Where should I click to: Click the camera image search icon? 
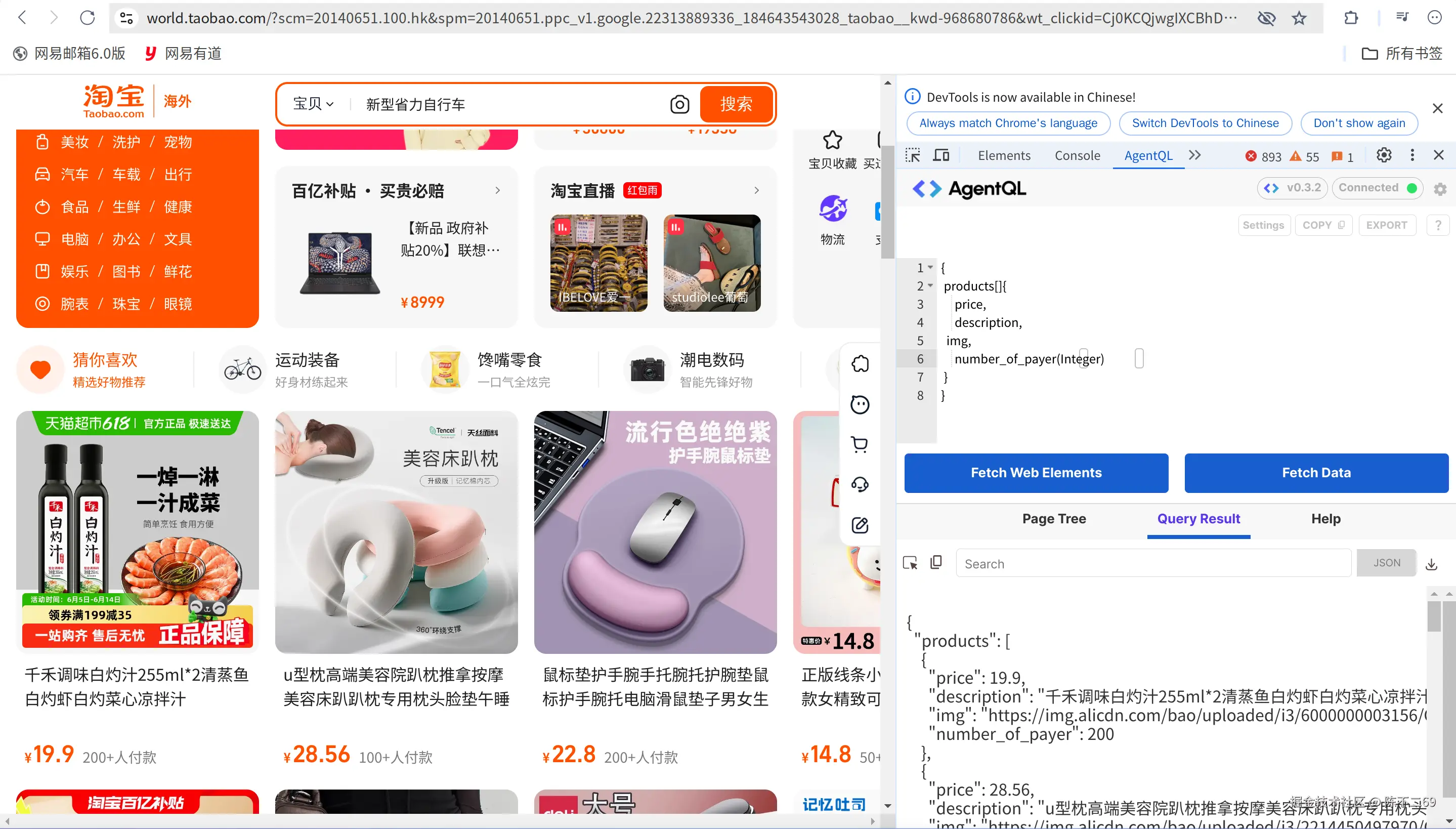[x=679, y=104]
